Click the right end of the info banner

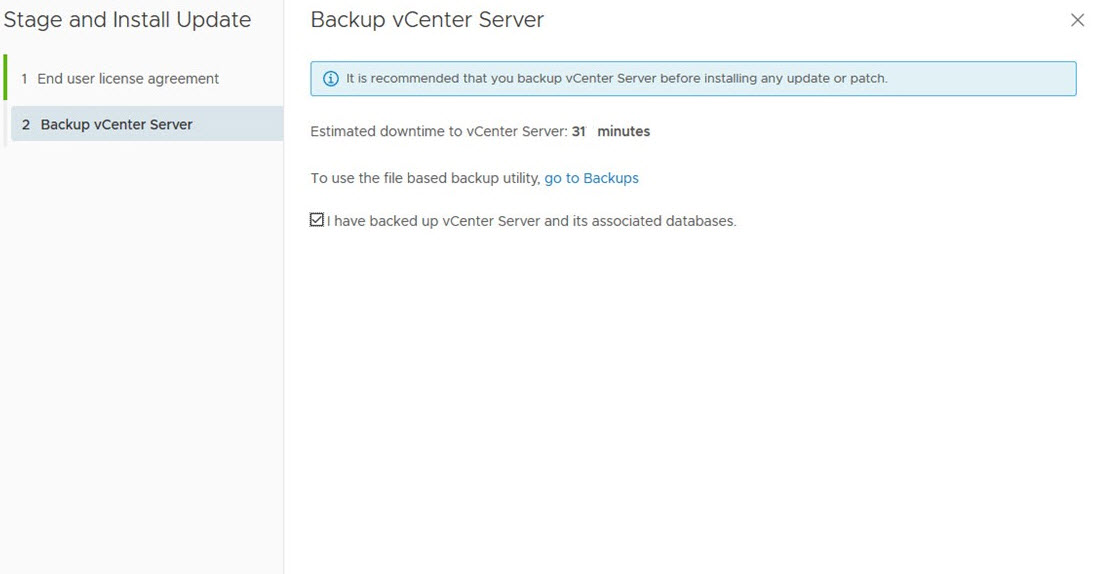pyautogui.click(x=1049, y=78)
